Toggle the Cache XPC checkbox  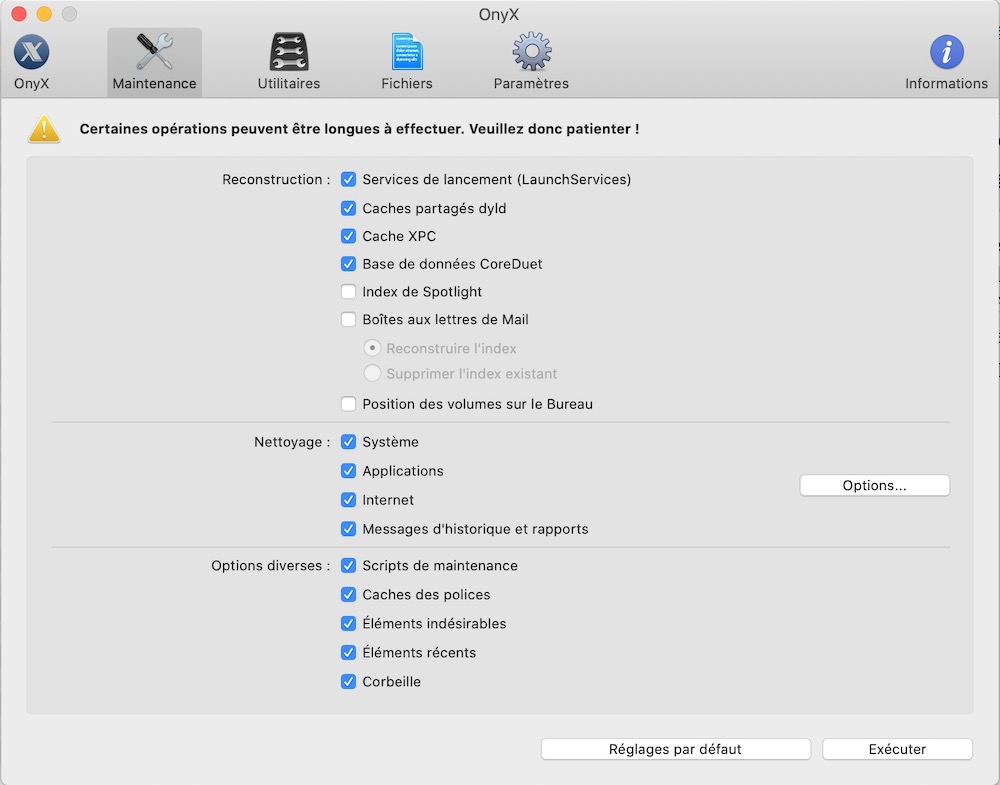coord(348,236)
